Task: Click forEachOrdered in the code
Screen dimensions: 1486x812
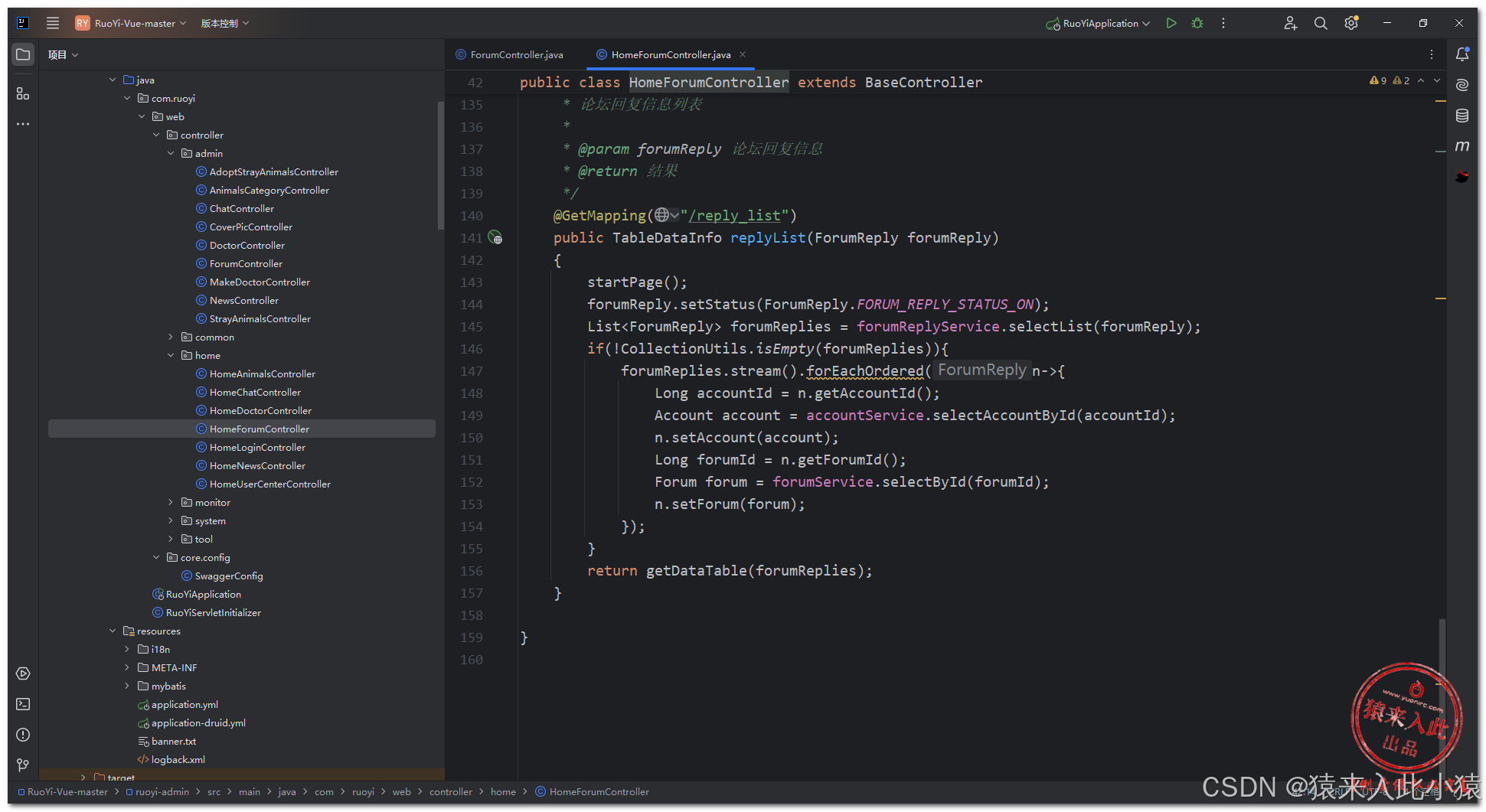Action: pyautogui.click(x=864, y=371)
